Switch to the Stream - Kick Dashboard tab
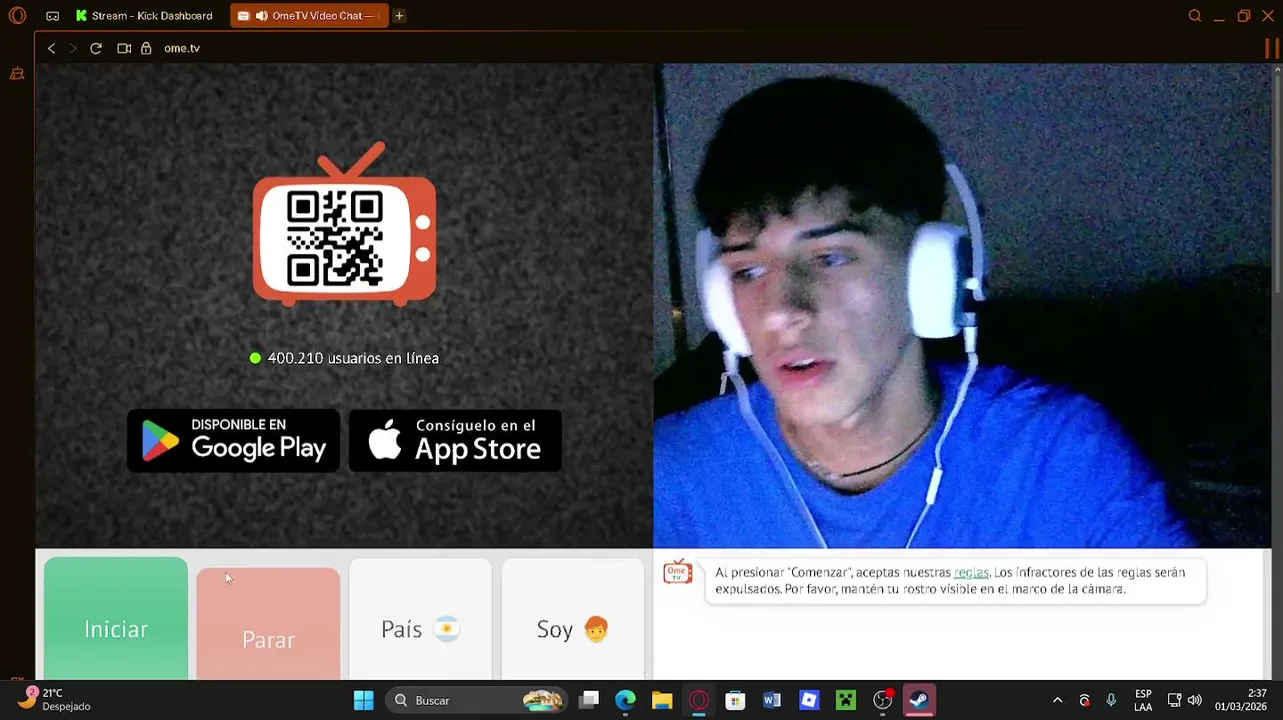1283x720 pixels. 145,16
